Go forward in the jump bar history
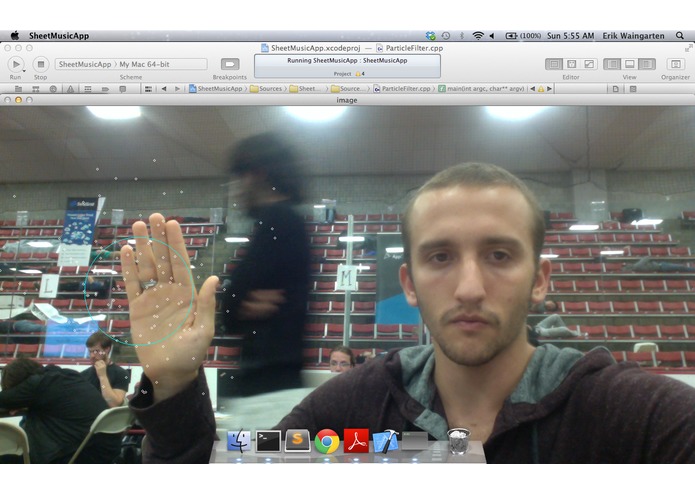Viewport: 695px width, 494px height. click(x=177, y=89)
